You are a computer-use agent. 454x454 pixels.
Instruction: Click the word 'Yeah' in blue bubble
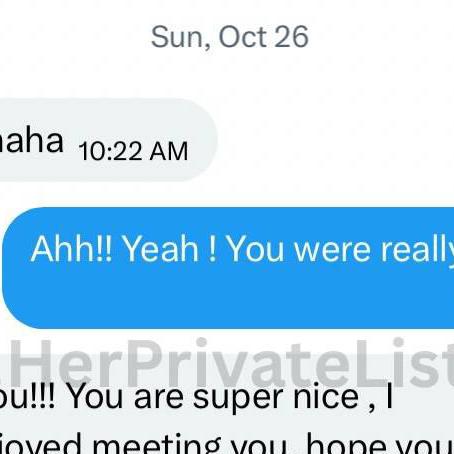(161, 249)
